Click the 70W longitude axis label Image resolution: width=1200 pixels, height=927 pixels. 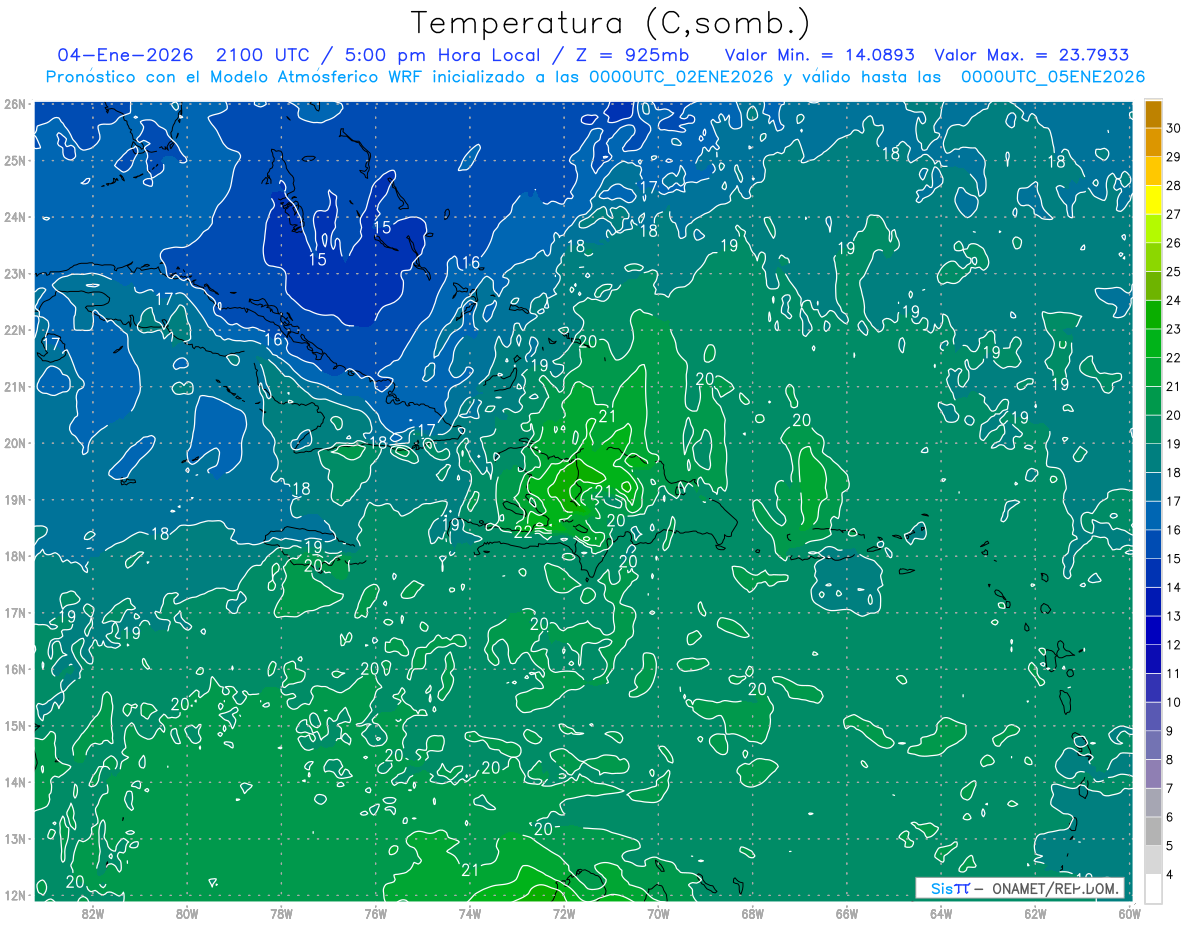658,912
